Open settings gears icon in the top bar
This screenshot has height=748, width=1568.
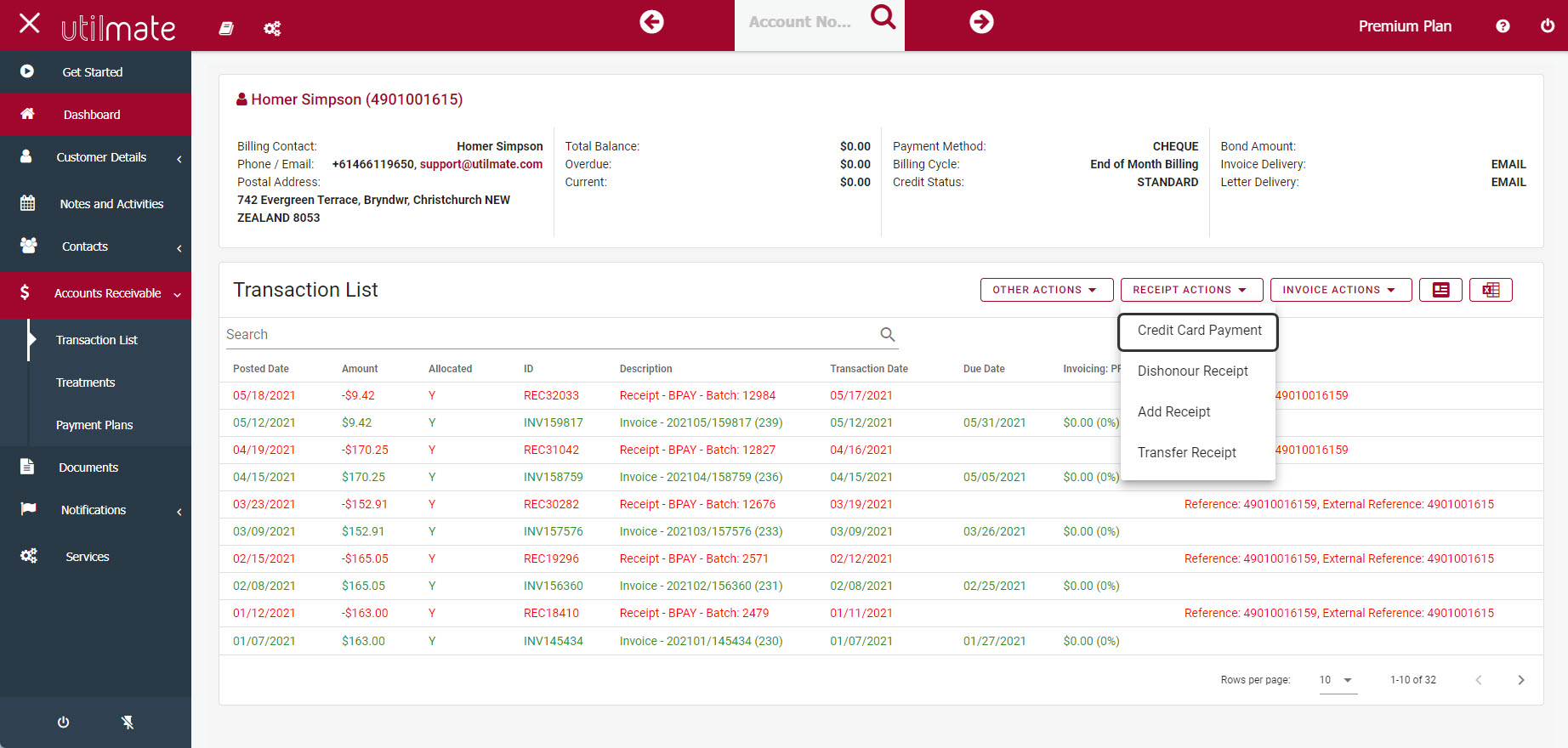pyautogui.click(x=272, y=29)
